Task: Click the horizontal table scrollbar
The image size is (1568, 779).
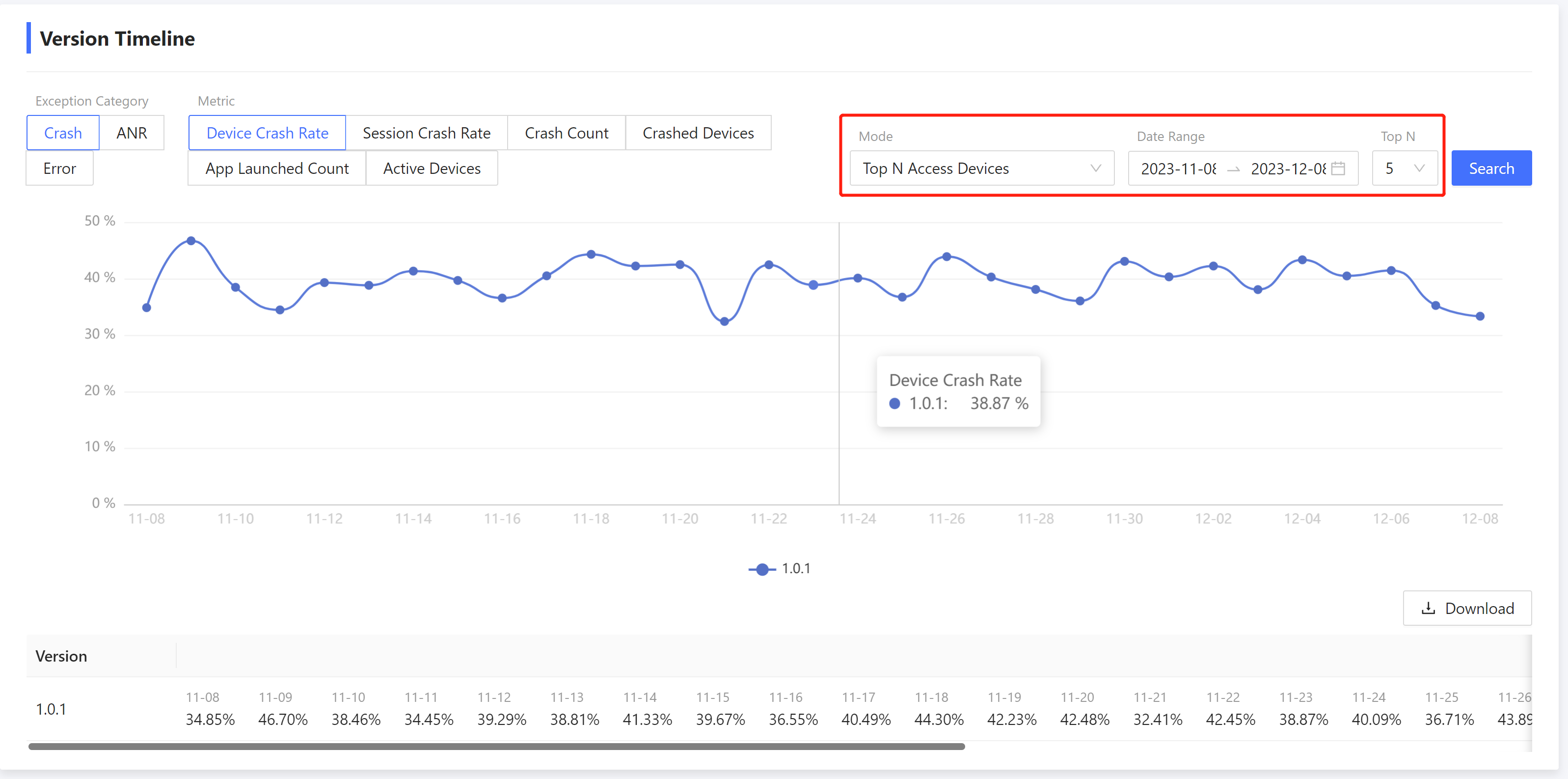Action: [x=496, y=746]
